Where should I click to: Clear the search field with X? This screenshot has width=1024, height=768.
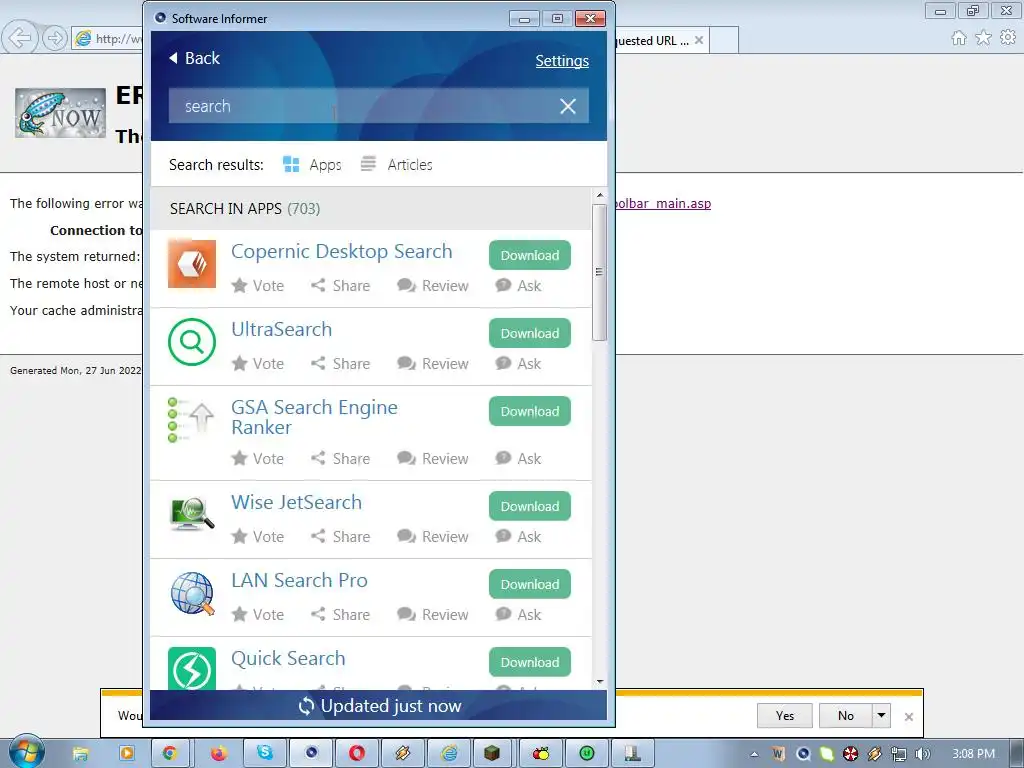pyautogui.click(x=568, y=106)
